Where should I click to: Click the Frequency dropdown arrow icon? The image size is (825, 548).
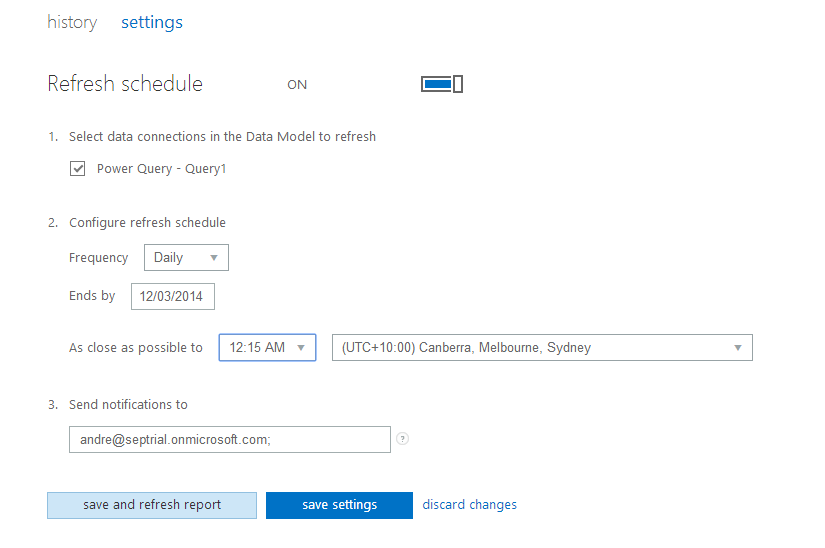tap(214, 258)
